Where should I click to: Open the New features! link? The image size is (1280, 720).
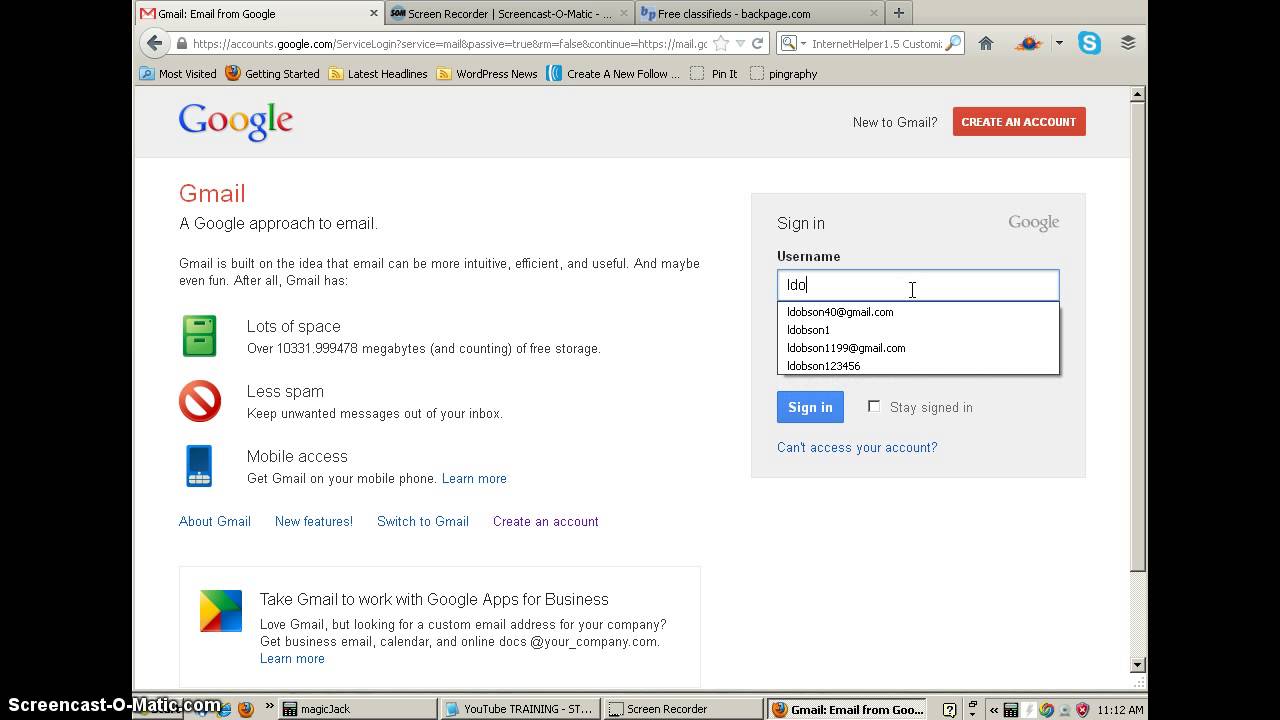(314, 521)
